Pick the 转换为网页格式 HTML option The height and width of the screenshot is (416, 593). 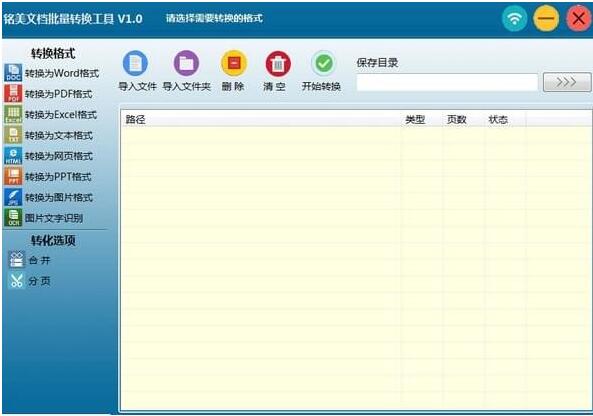49,156
